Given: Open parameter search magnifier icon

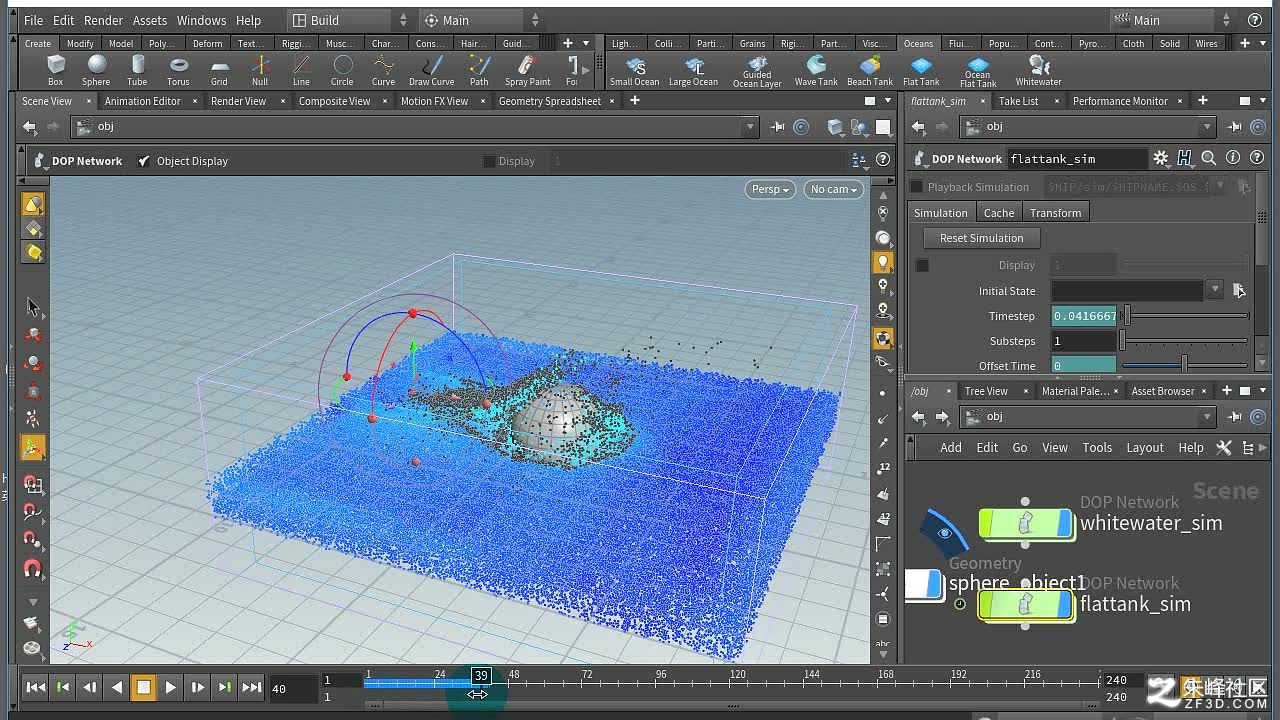Looking at the screenshot, I should coord(1208,158).
